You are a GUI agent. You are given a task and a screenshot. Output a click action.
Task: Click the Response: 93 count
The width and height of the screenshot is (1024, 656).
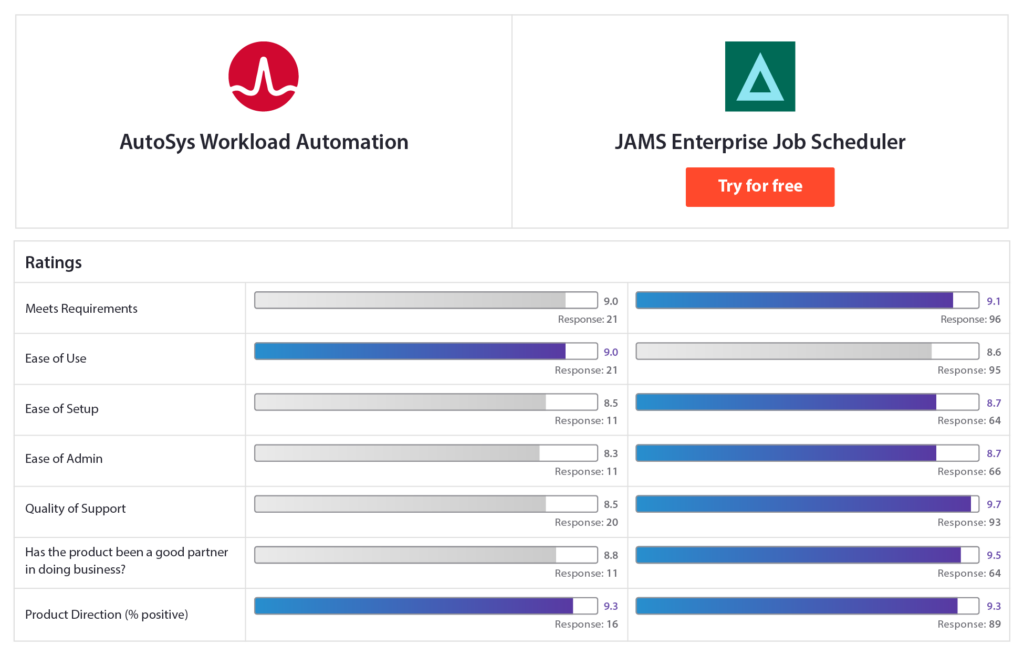click(969, 523)
